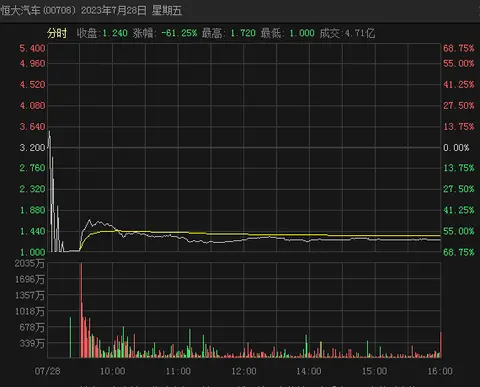
Task: Click the 最高 1.720 high value
Action: 243,33
